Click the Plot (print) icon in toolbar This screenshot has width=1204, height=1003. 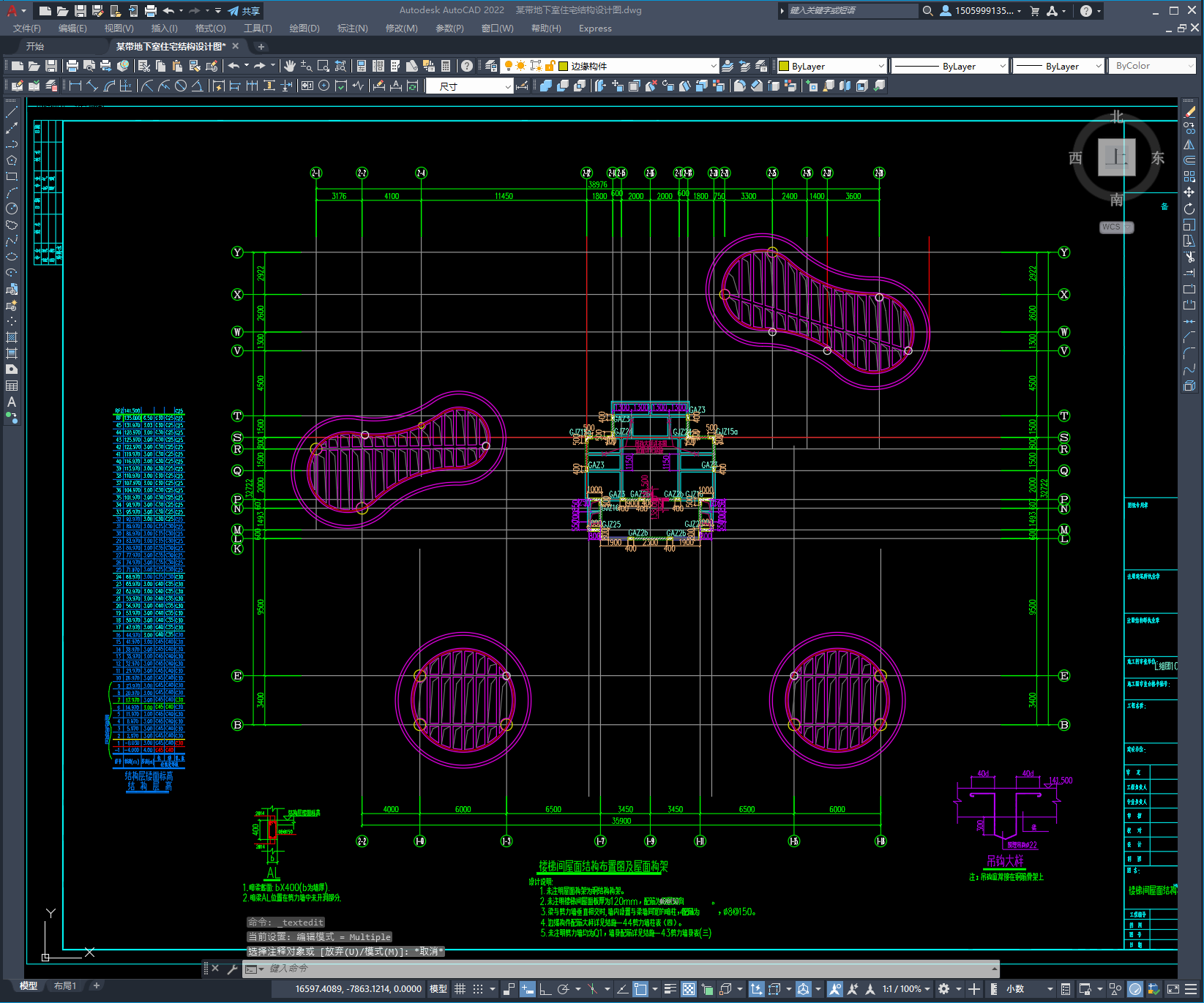[x=72, y=66]
